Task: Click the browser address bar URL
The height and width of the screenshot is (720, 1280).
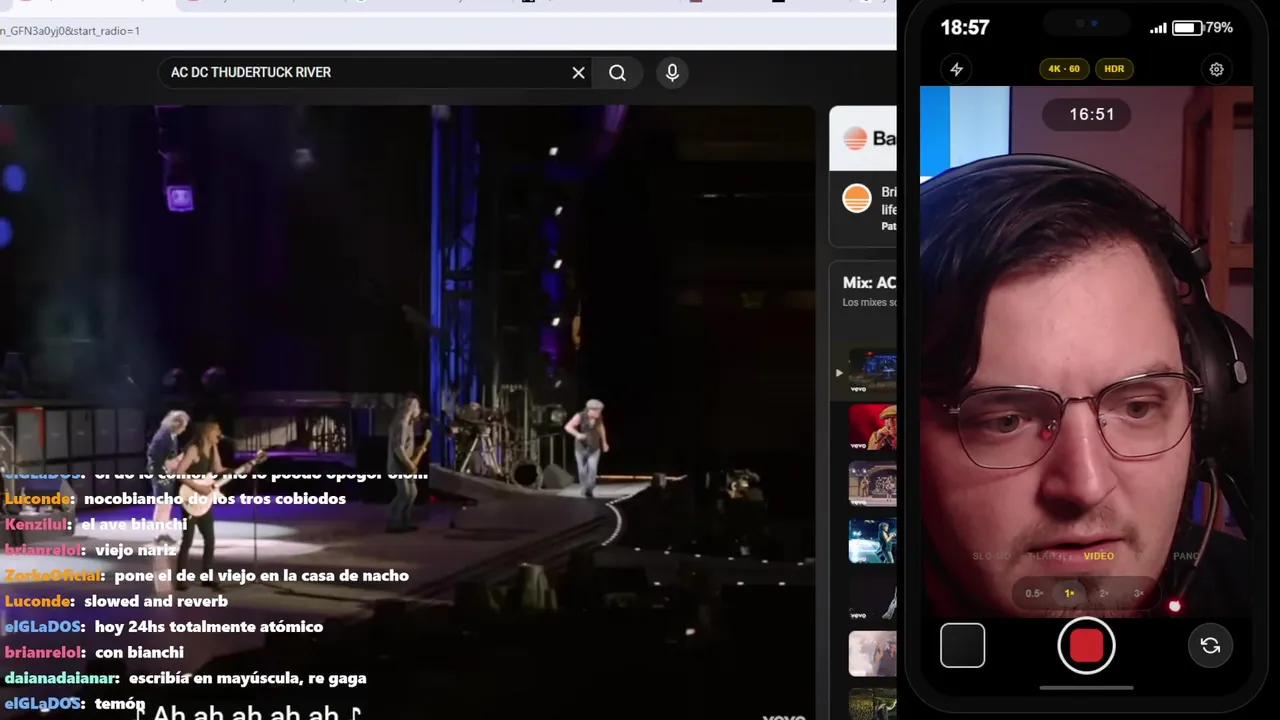Action: tap(70, 31)
